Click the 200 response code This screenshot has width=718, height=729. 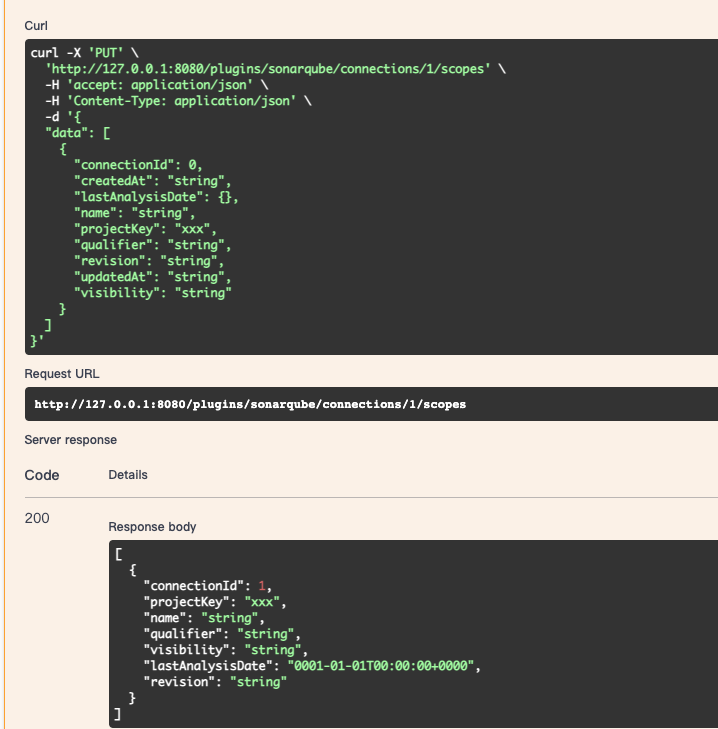click(x=37, y=518)
